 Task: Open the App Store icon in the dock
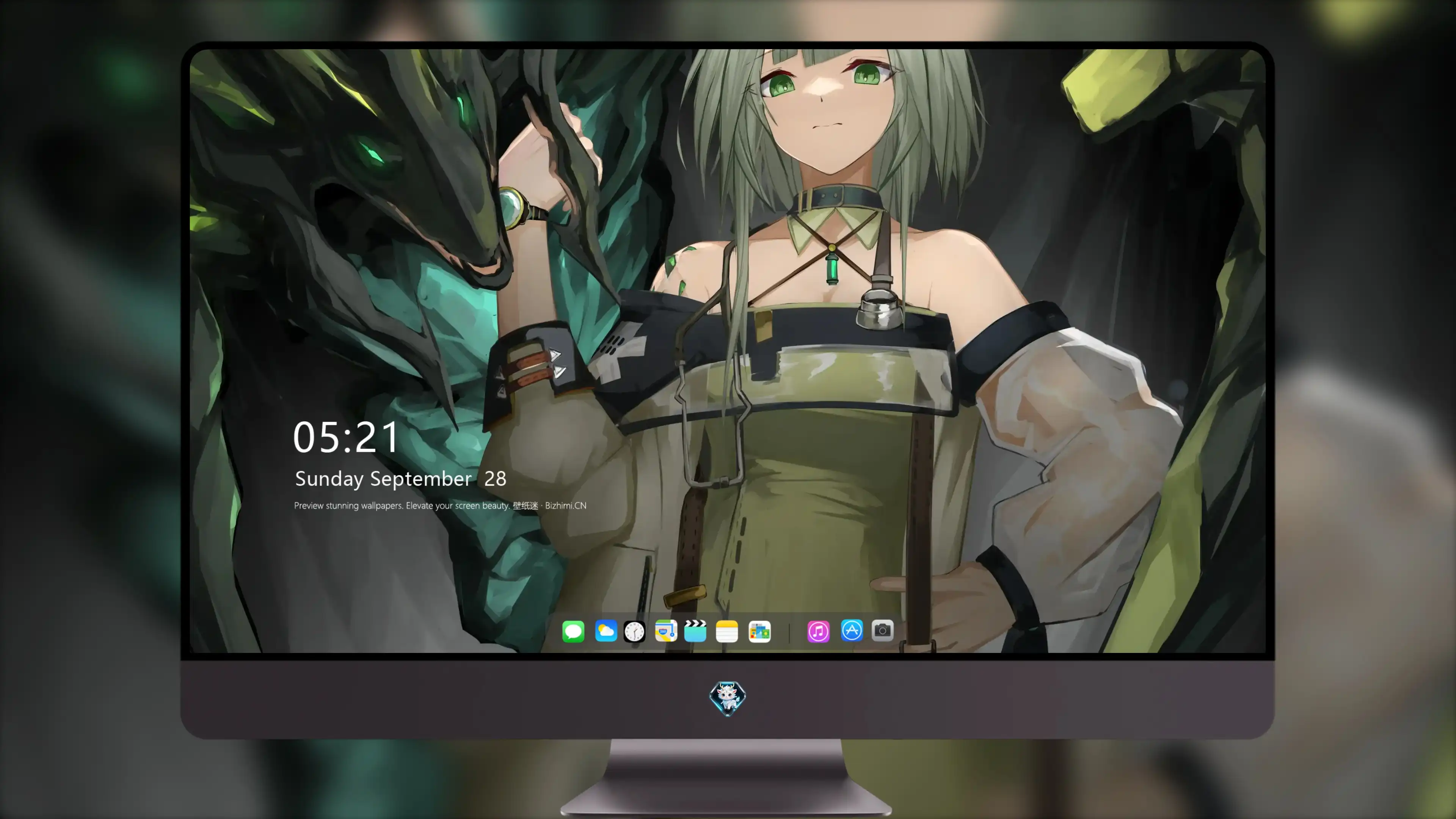[x=852, y=630]
